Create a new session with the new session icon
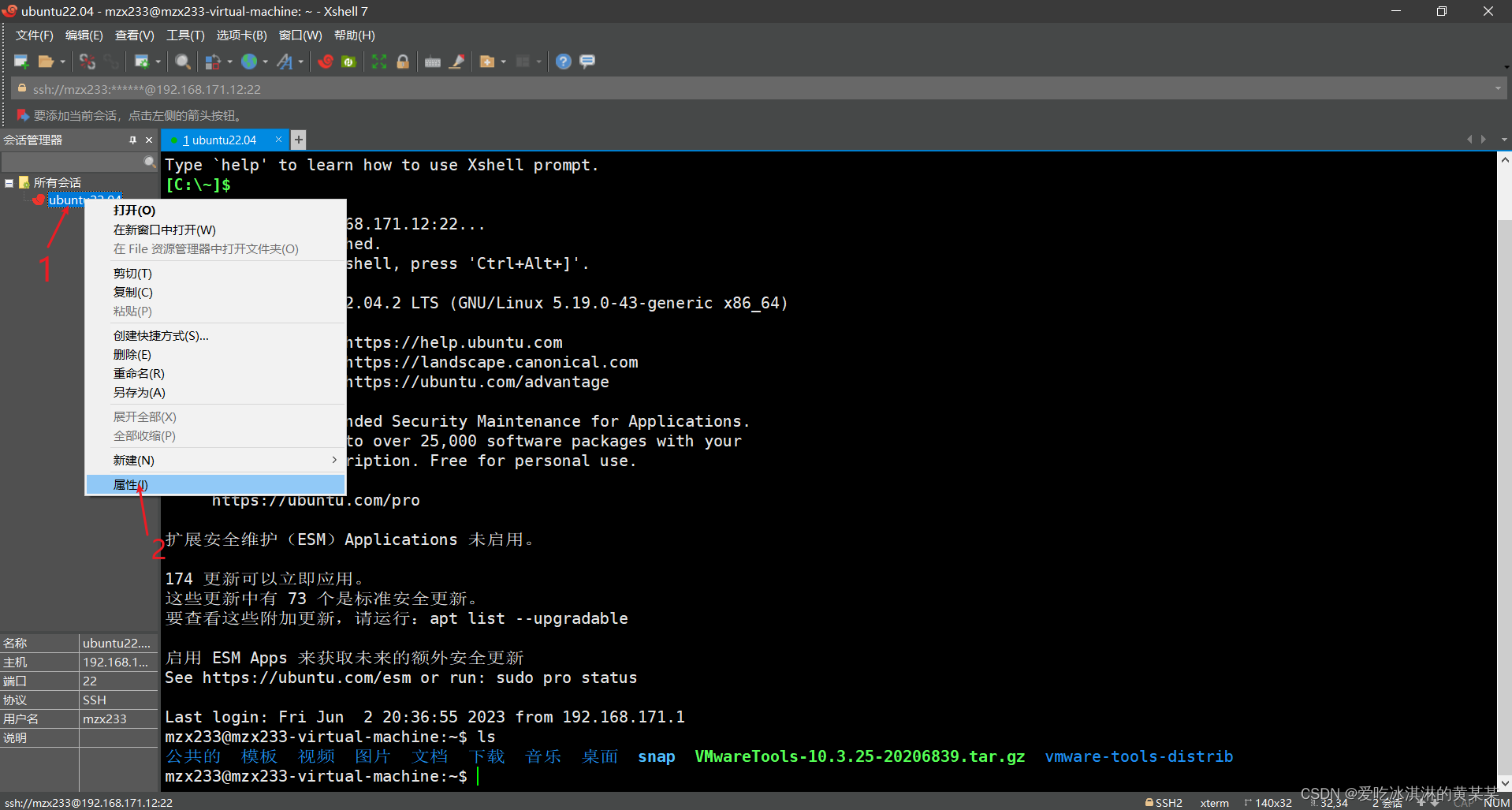Viewport: 1512px width, 810px height. [x=20, y=62]
